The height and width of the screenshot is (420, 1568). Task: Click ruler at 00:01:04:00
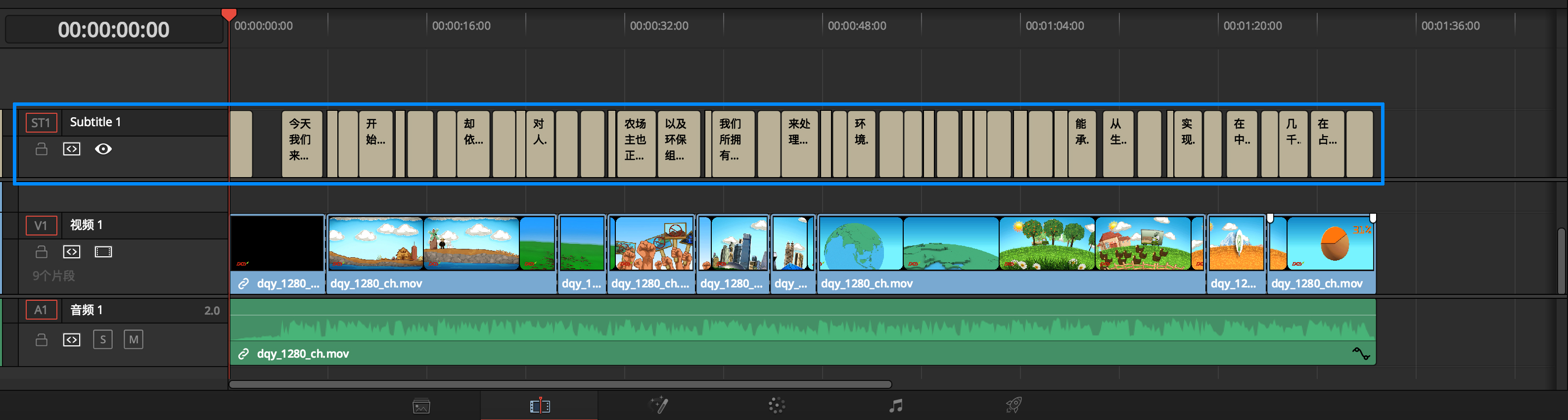(x=1055, y=26)
